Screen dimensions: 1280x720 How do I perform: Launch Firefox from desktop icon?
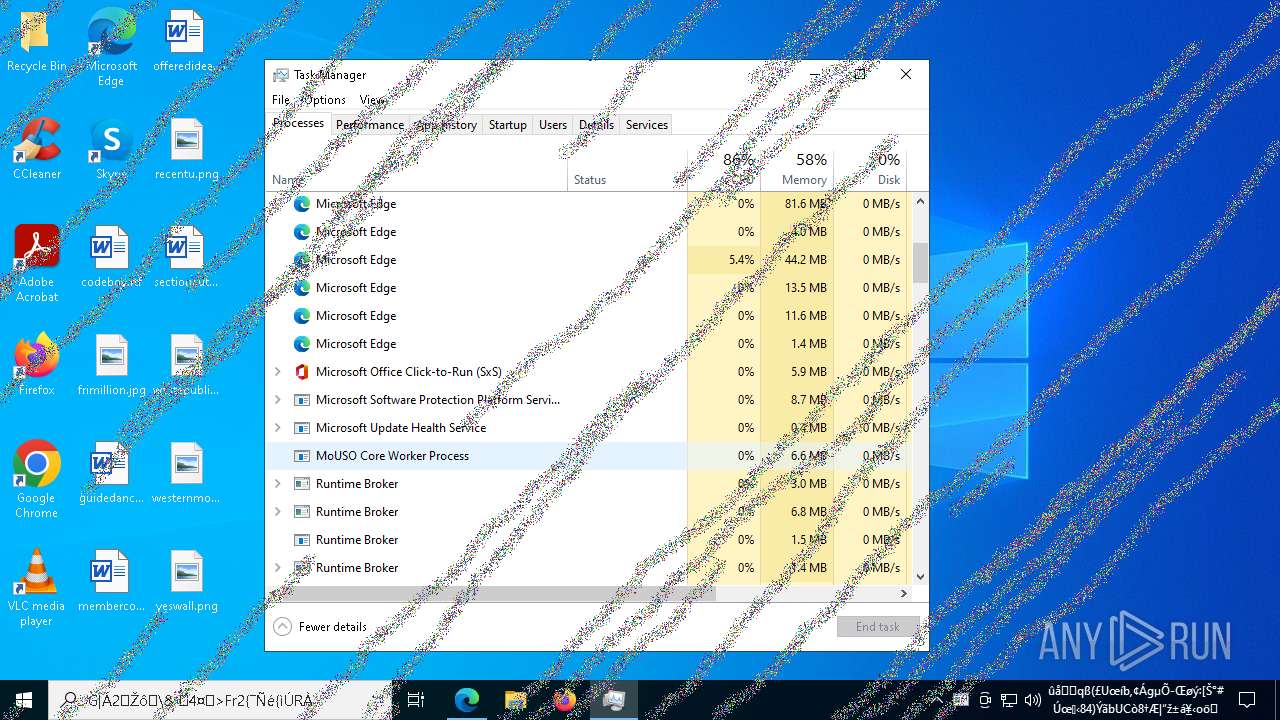pyautogui.click(x=37, y=365)
